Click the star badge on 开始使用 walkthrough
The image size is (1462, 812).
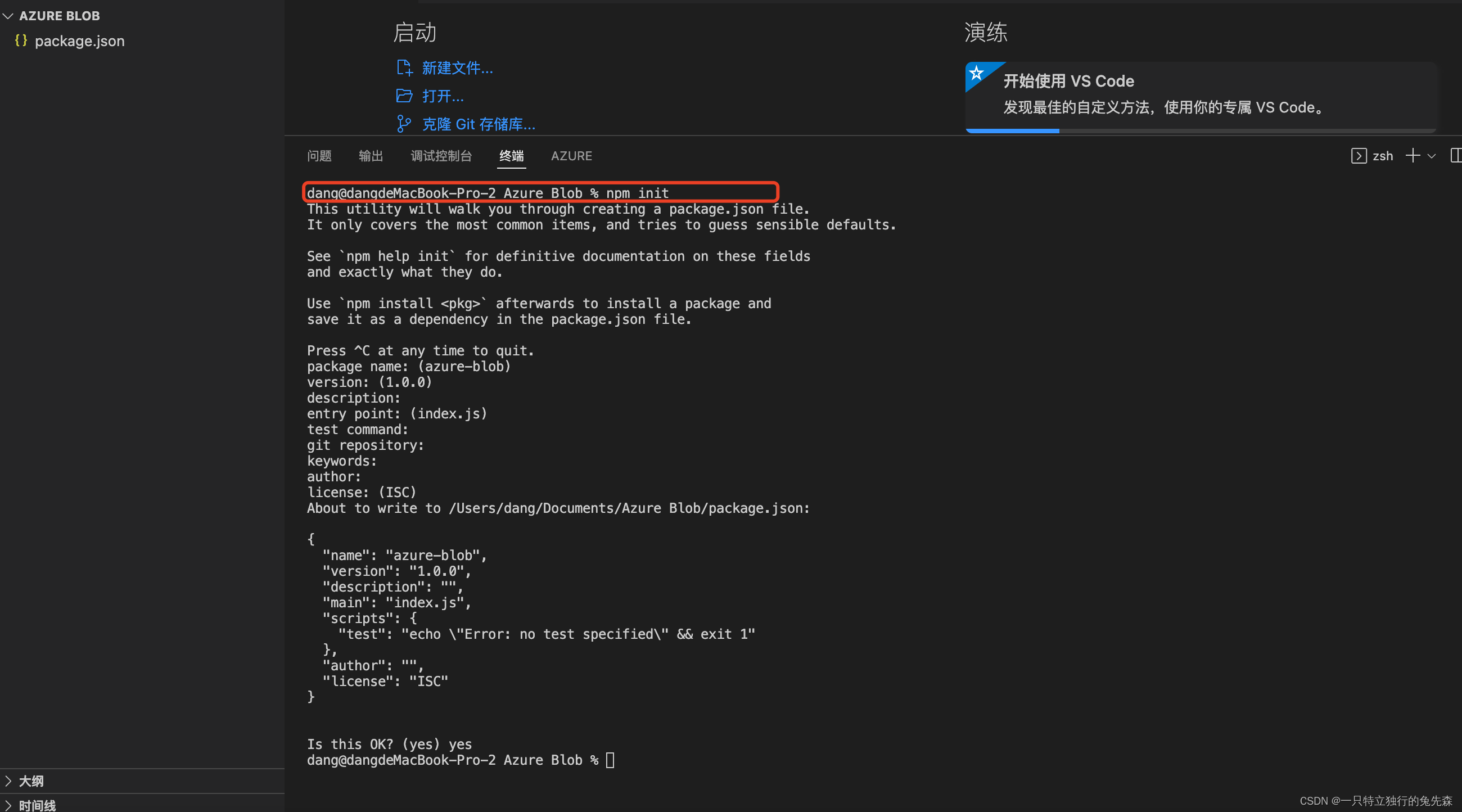click(x=977, y=73)
